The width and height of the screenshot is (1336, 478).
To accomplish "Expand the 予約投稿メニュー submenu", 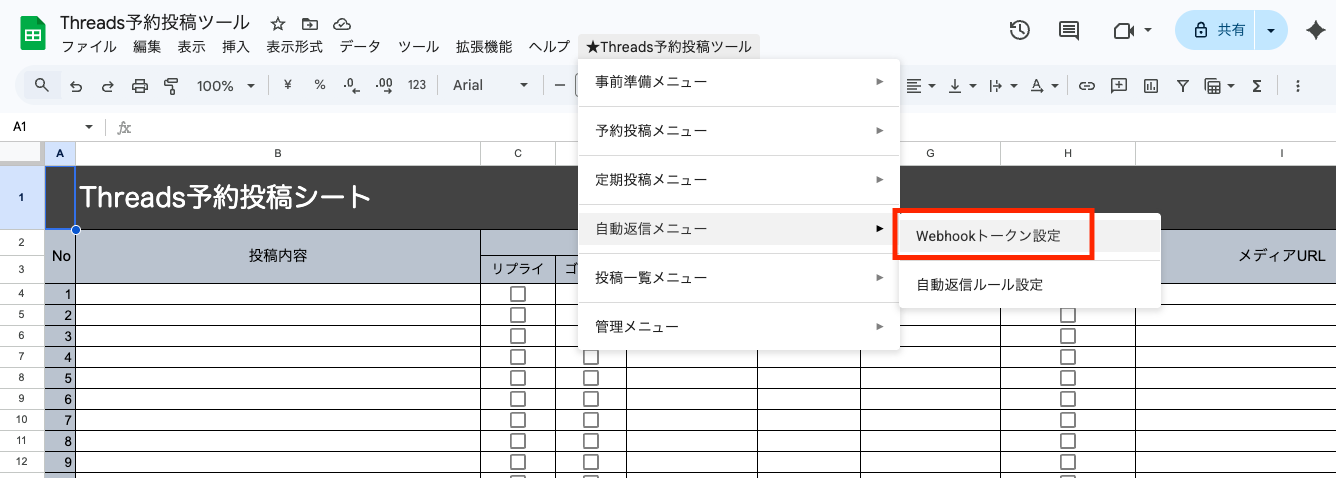I will point(739,130).
